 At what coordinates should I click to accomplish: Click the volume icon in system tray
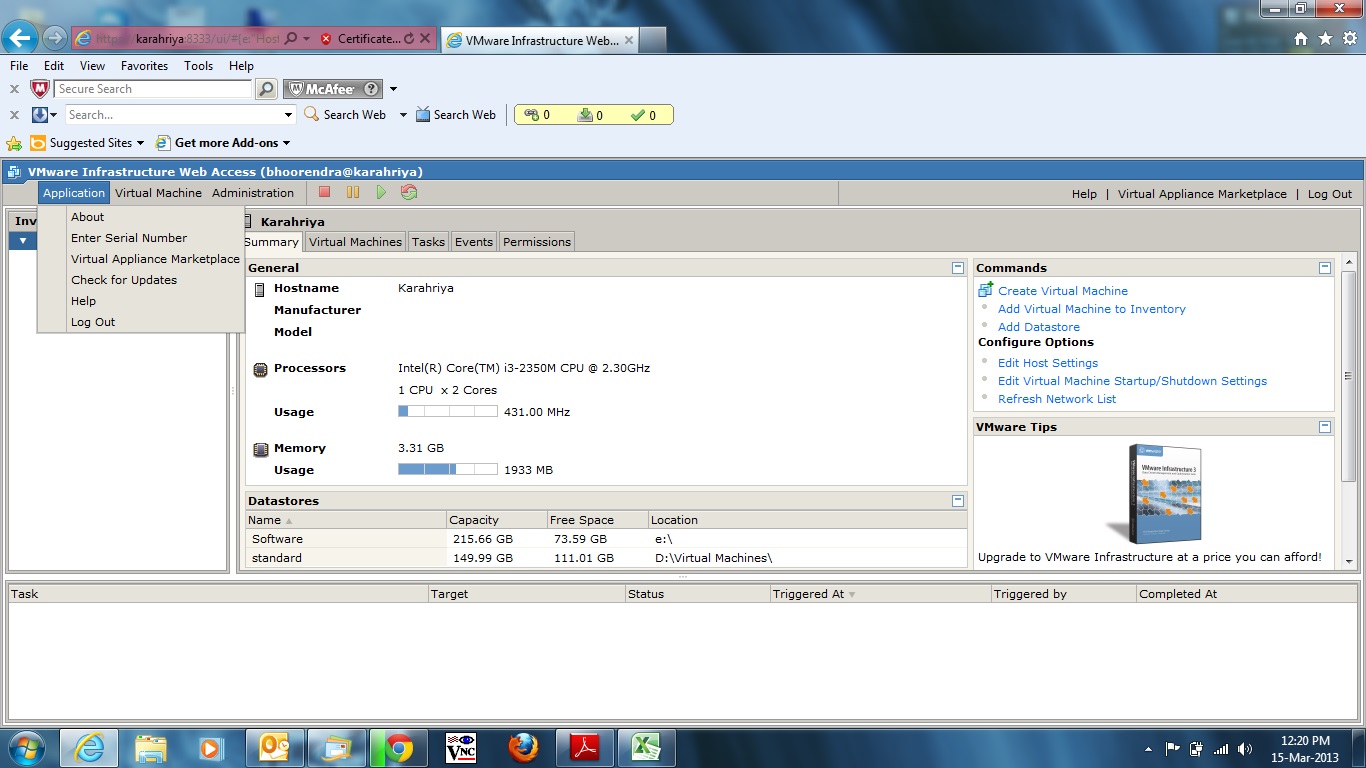(x=1245, y=749)
